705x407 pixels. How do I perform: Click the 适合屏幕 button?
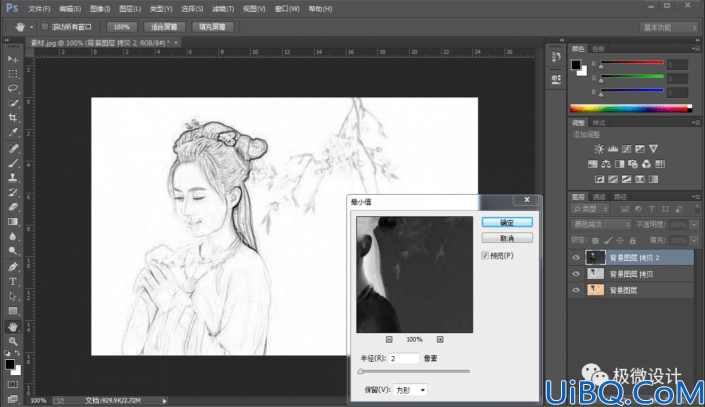(x=164, y=27)
